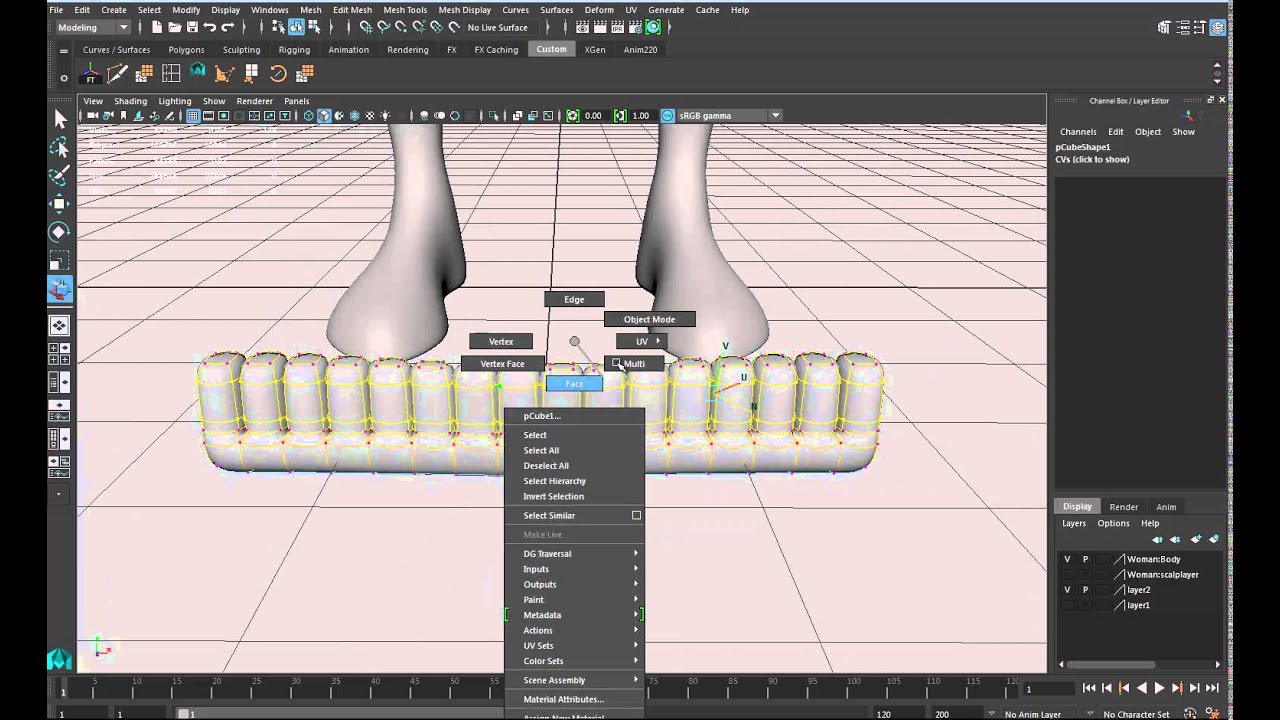
Task: Expand the Inputs submenu
Action: (574, 569)
